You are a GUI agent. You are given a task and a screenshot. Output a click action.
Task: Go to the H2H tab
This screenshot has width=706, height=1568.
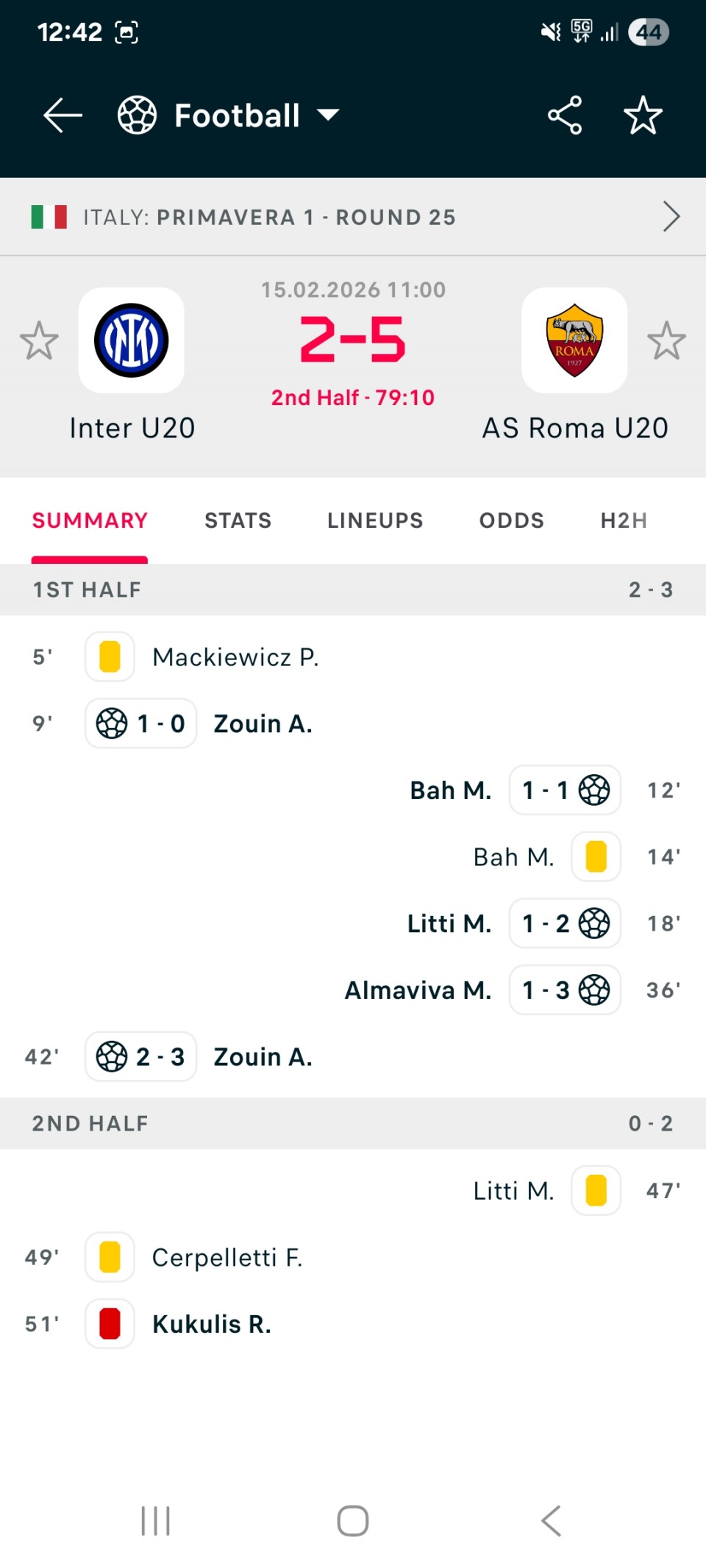(624, 520)
